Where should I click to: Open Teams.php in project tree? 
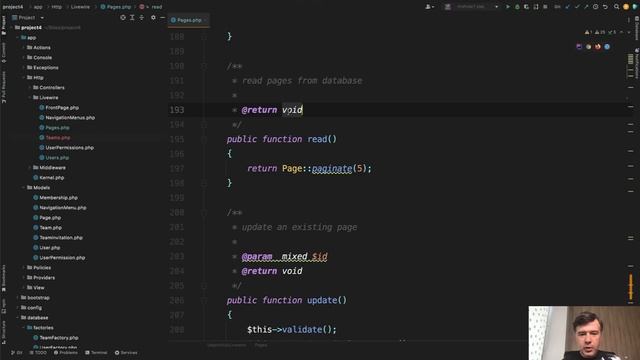point(55,138)
